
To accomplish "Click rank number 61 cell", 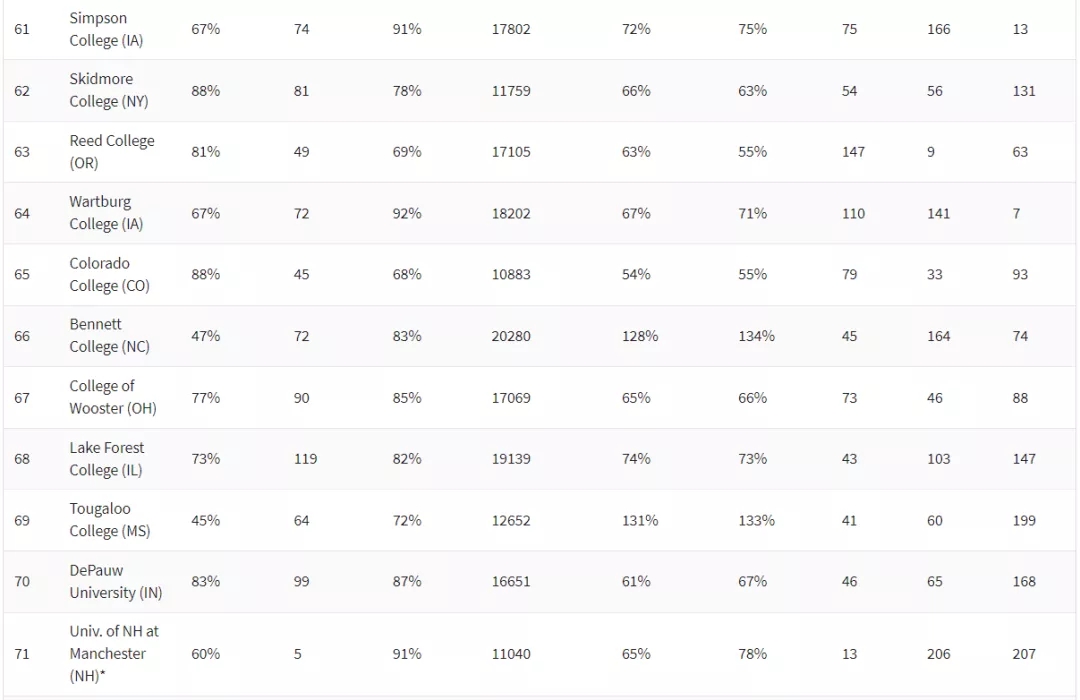I will coord(22,29).
